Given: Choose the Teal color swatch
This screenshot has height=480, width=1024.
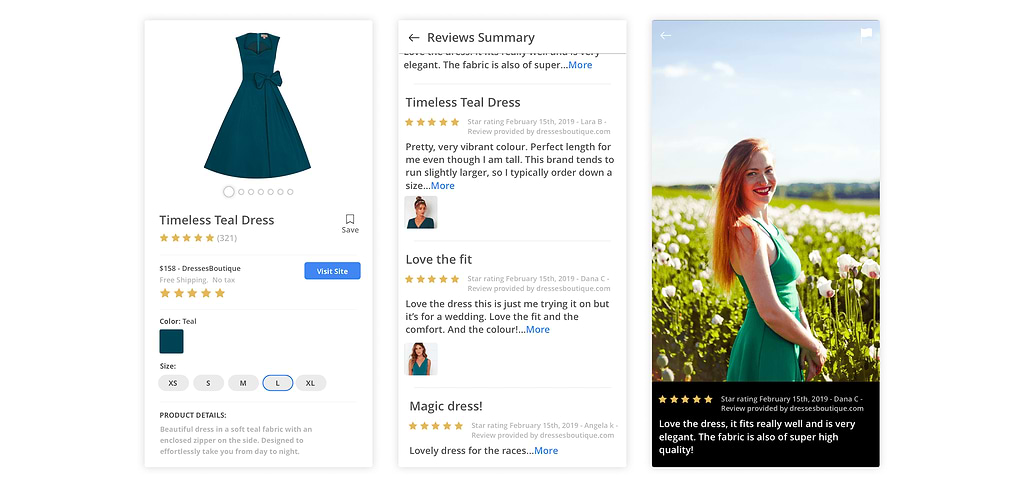Looking at the screenshot, I should click(171, 341).
